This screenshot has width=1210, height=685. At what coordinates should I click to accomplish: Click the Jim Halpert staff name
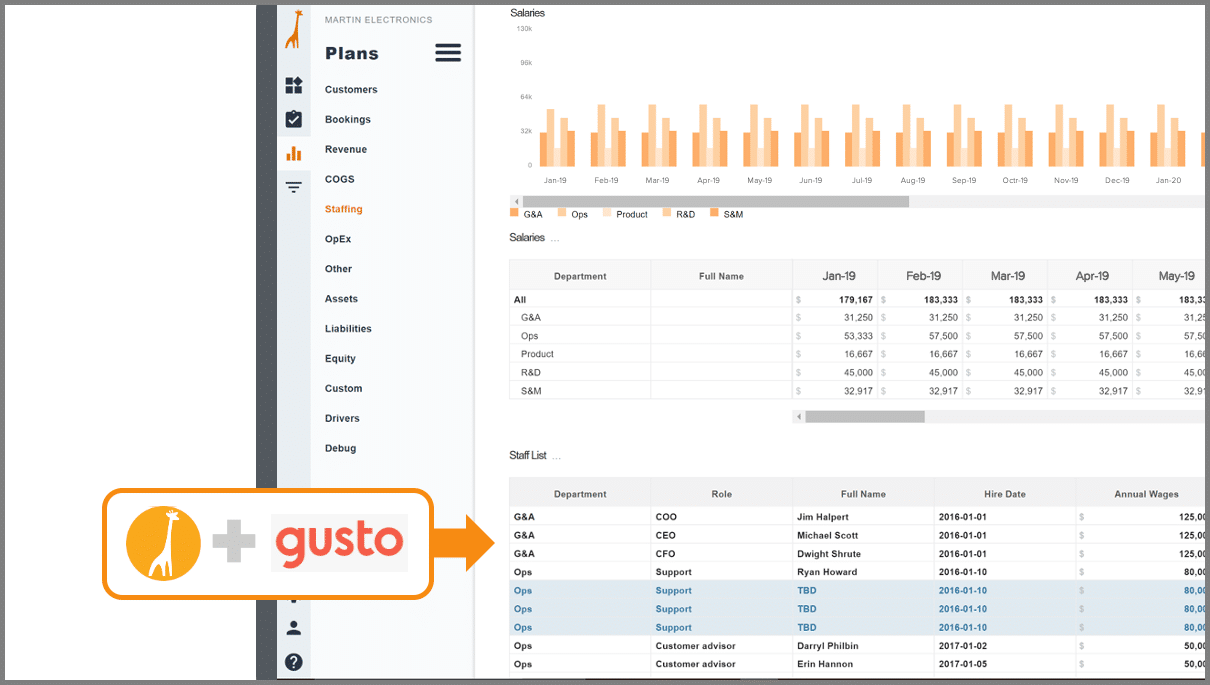[x=823, y=517]
